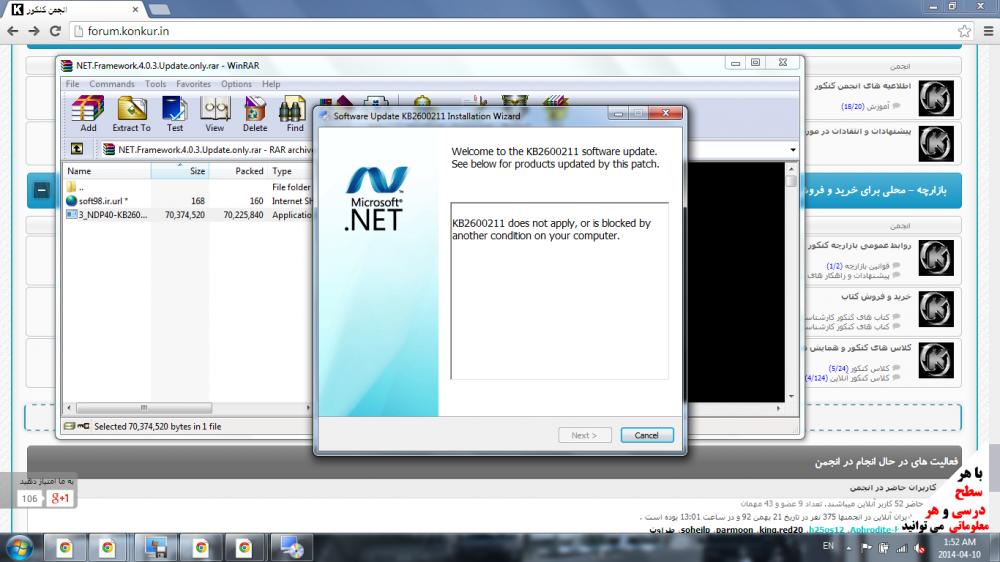Click forum icon beside خرید و فروش کتاب
The width and height of the screenshot is (1000, 562).
pyautogui.click(x=936, y=309)
